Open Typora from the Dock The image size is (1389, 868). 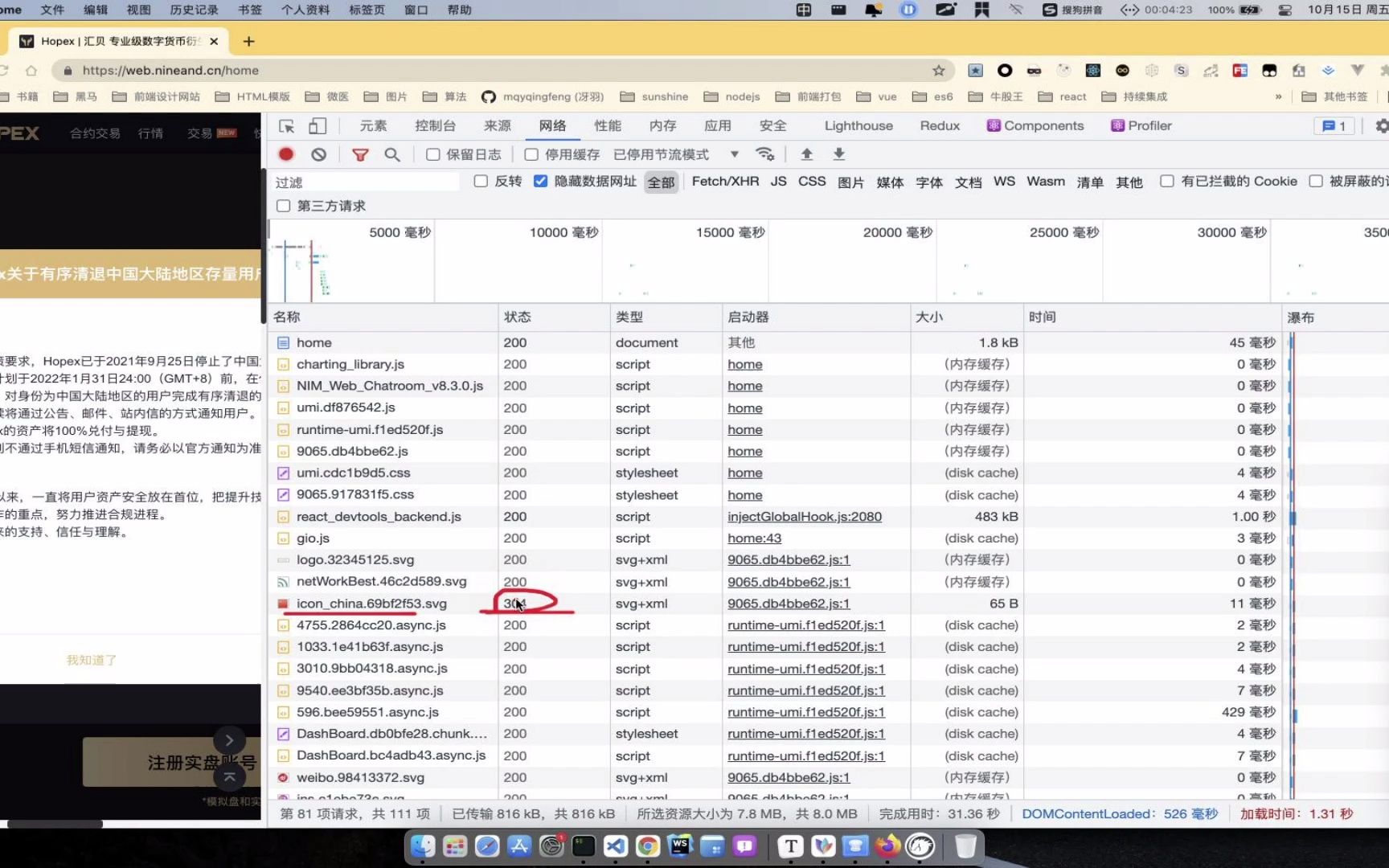click(791, 845)
